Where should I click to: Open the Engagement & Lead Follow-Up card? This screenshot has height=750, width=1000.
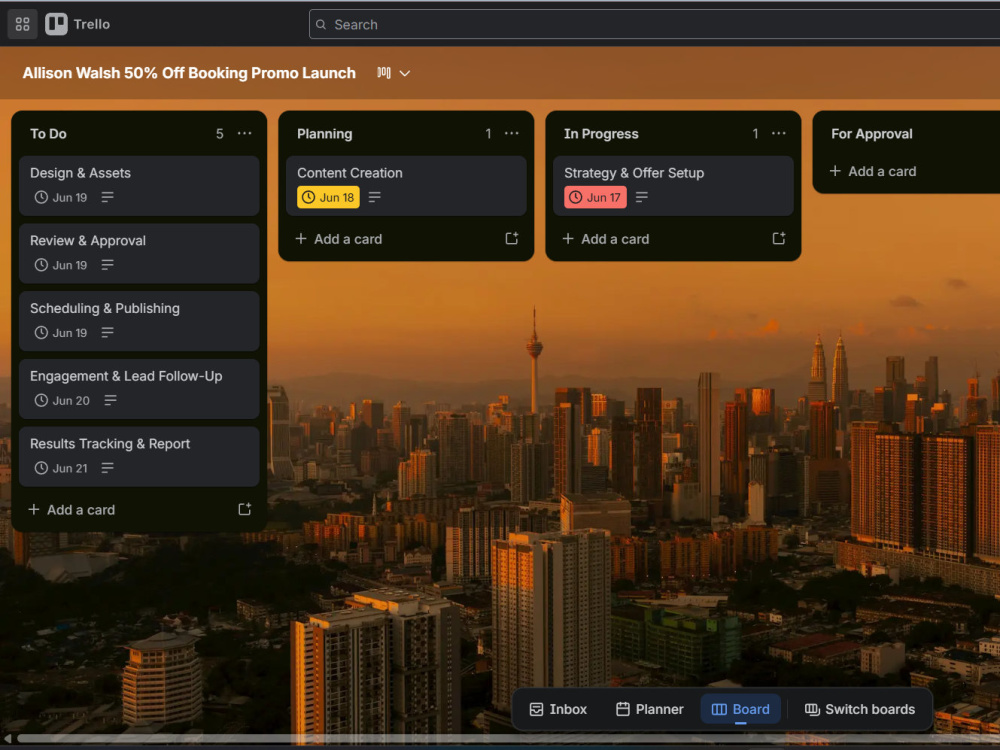coord(139,388)
